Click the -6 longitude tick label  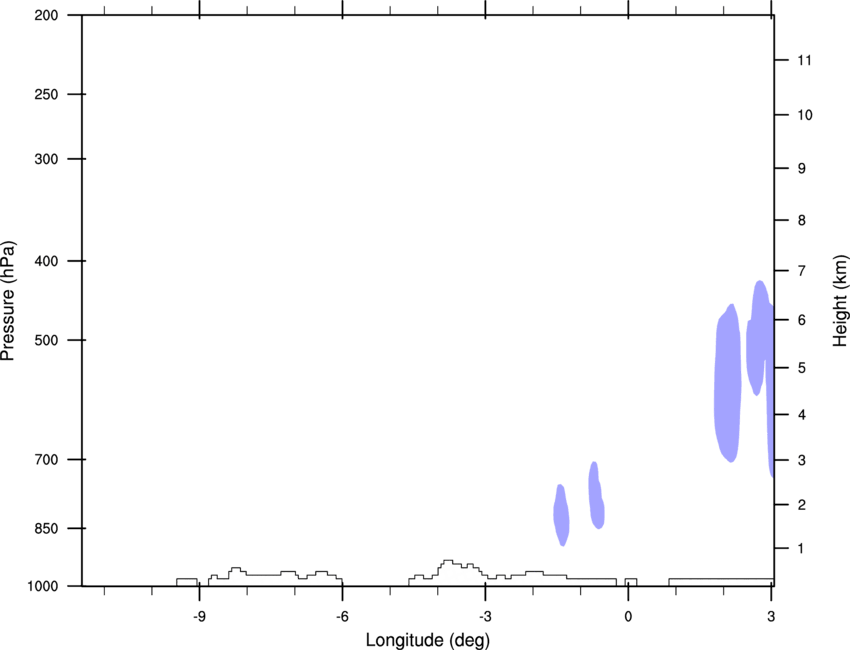point(342,616)
